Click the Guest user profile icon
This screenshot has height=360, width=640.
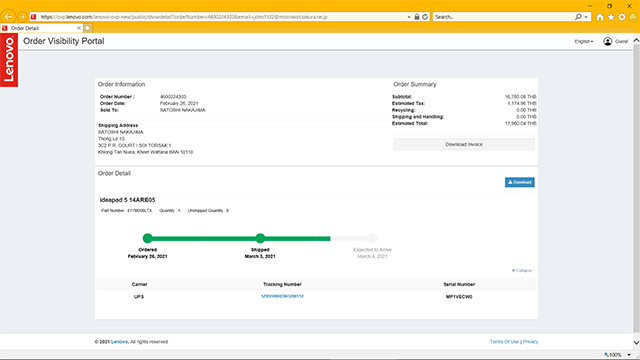tap(608, 41)
